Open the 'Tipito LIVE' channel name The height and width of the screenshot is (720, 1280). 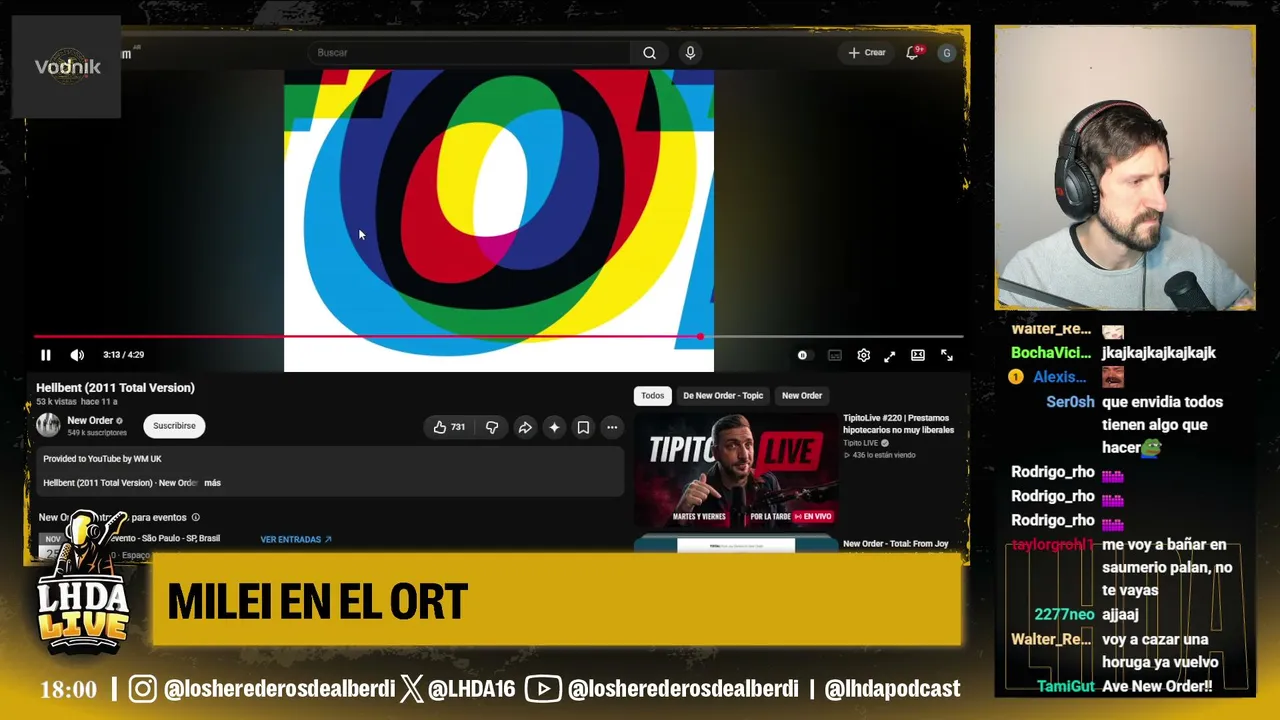click(860, 443)
